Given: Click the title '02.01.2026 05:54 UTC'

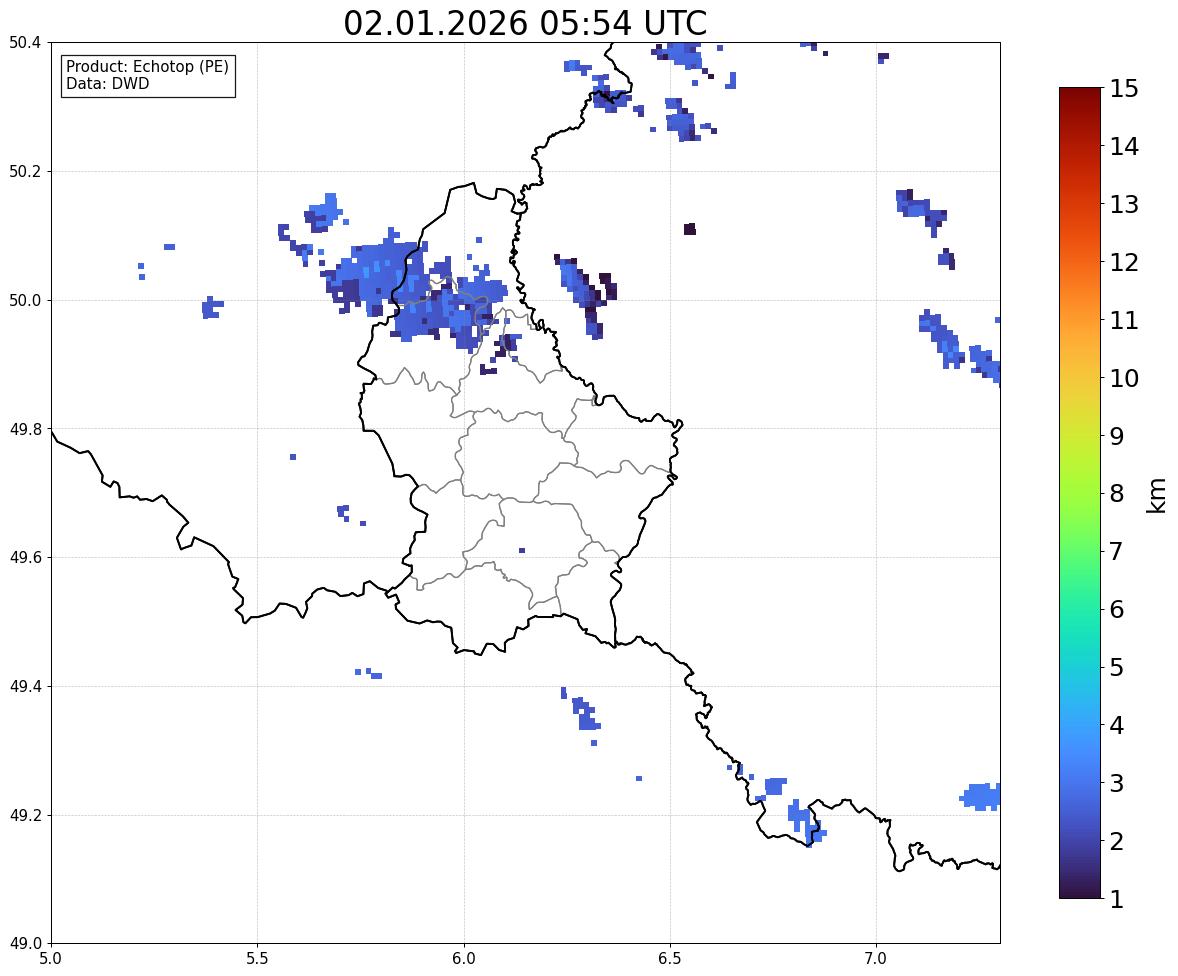Looking at the screenshot, I should [525, 23].
